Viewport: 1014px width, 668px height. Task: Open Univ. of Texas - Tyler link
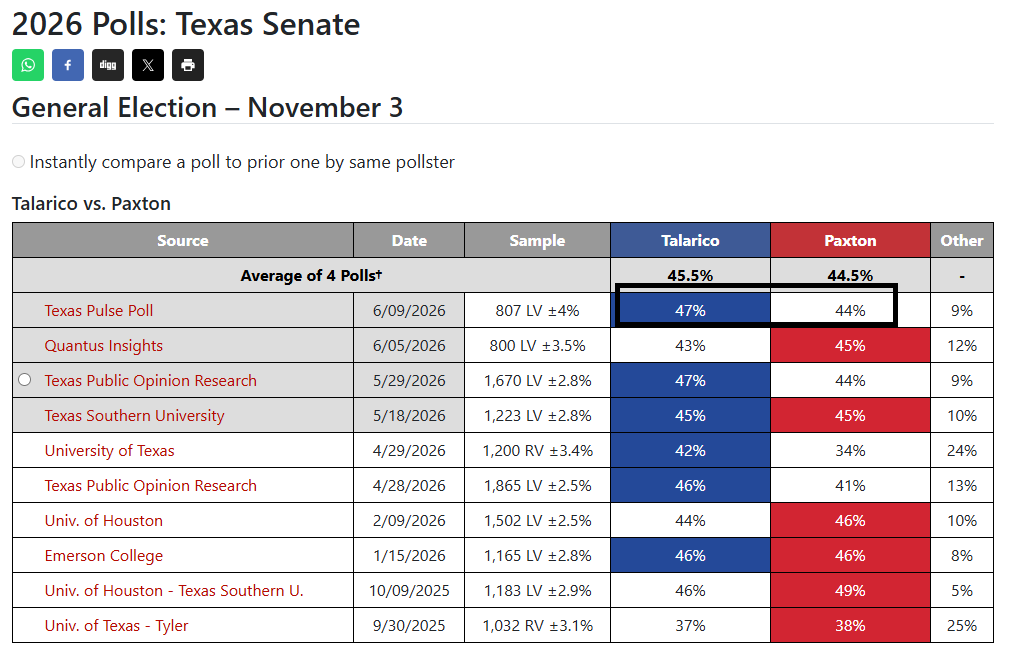(x=116, y=626)
